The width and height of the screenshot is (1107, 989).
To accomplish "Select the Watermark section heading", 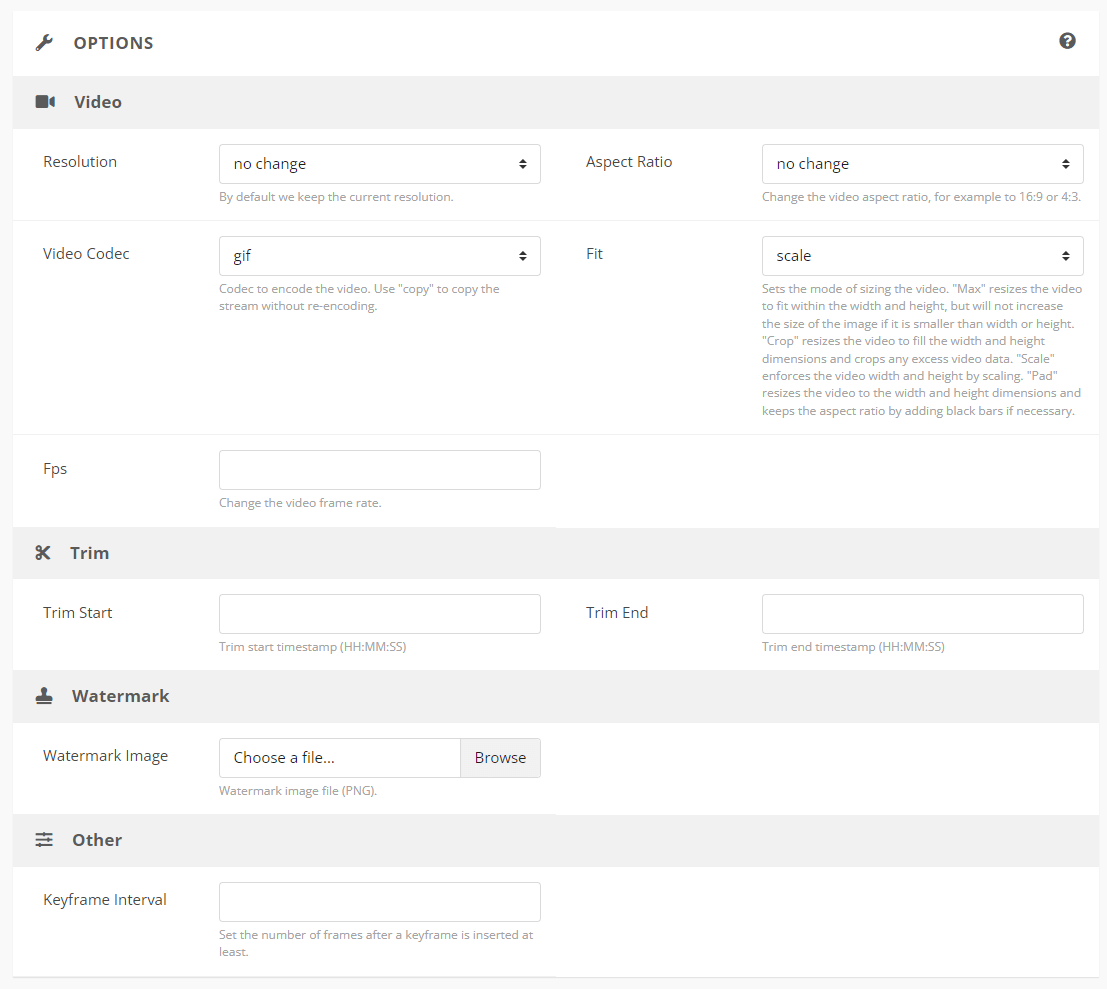I will [x=120, y=696].
